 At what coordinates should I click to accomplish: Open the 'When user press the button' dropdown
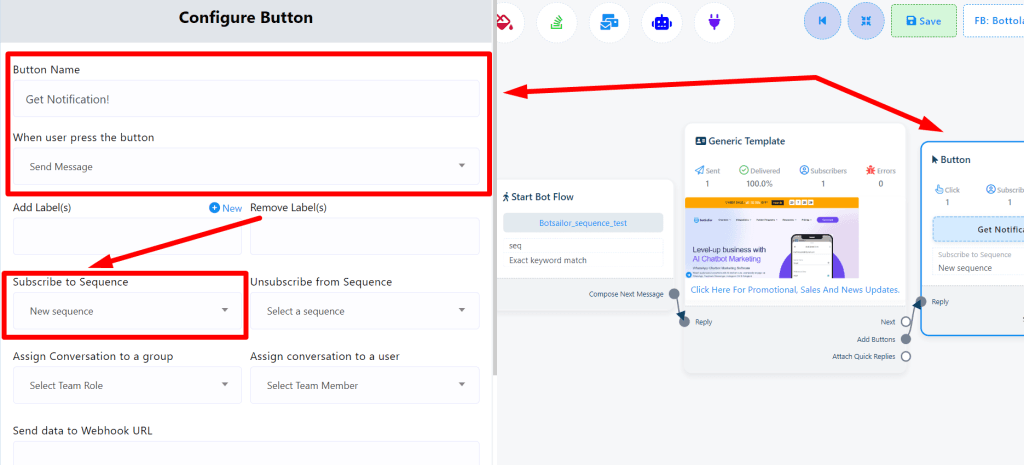pyautogui.click(x=245, y=167)
